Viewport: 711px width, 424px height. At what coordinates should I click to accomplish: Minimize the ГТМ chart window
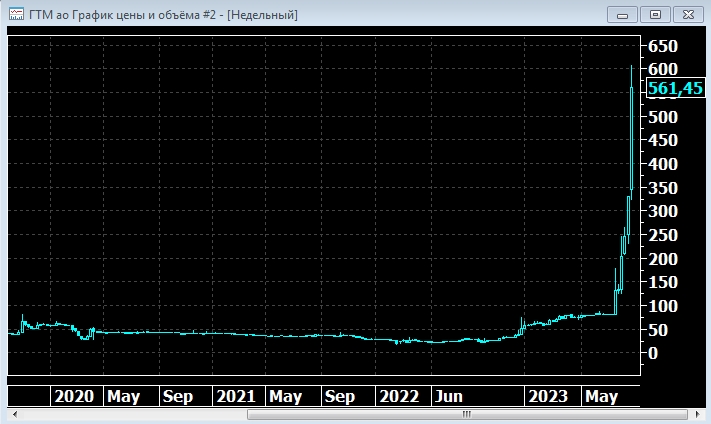pos(624,15)
